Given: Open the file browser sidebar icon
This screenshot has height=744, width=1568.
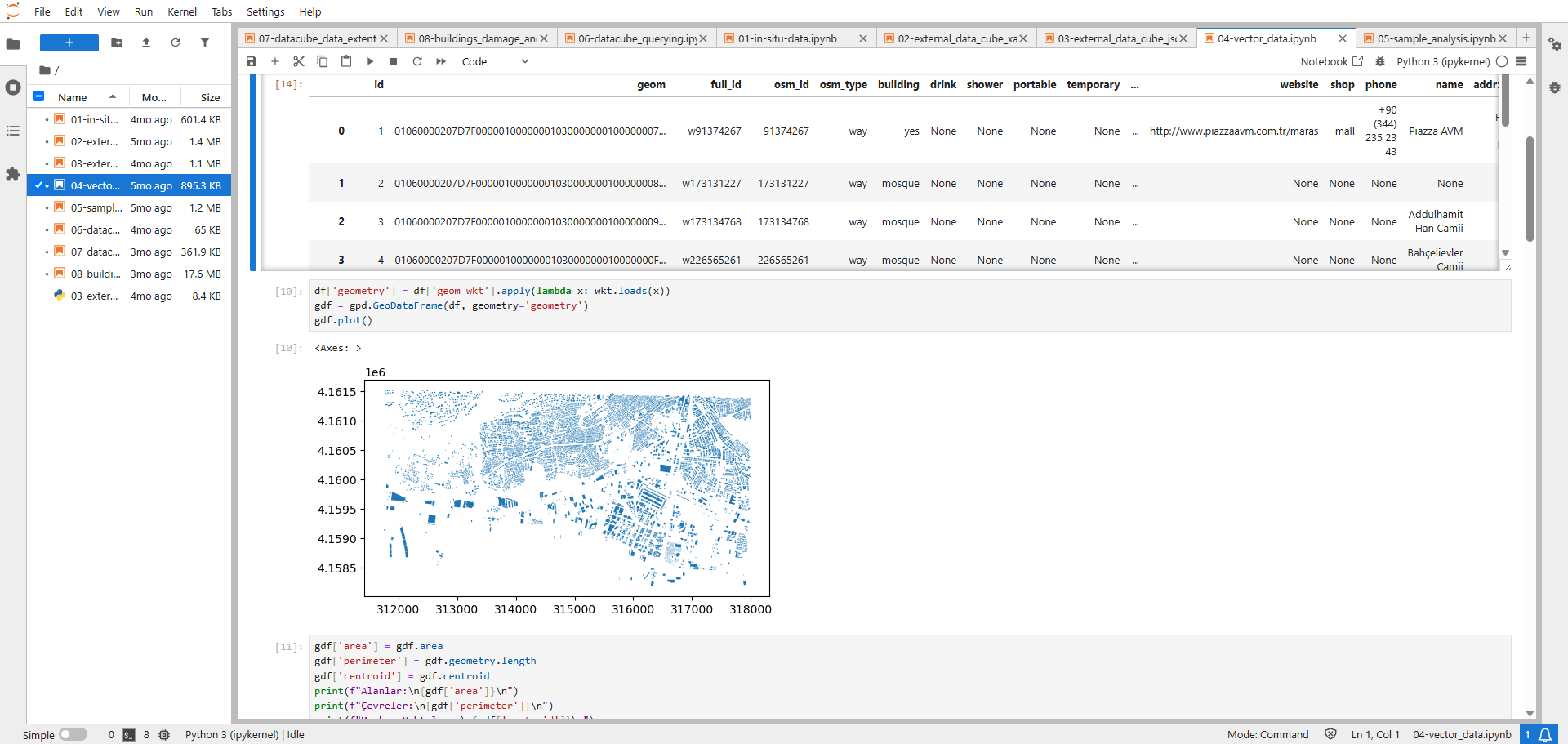Looking at the screenshot, I should point(13,44).
